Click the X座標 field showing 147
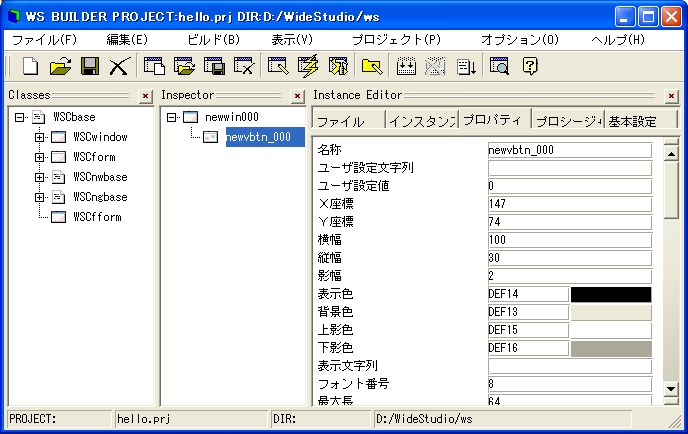This screenshot has height=434, width=688. pos(570,204)
